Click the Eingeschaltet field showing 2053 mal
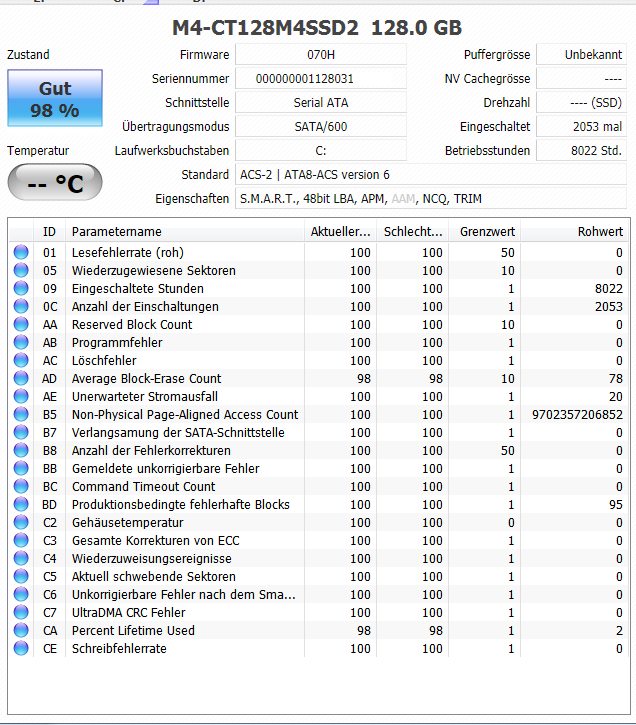 pos(581,127)
